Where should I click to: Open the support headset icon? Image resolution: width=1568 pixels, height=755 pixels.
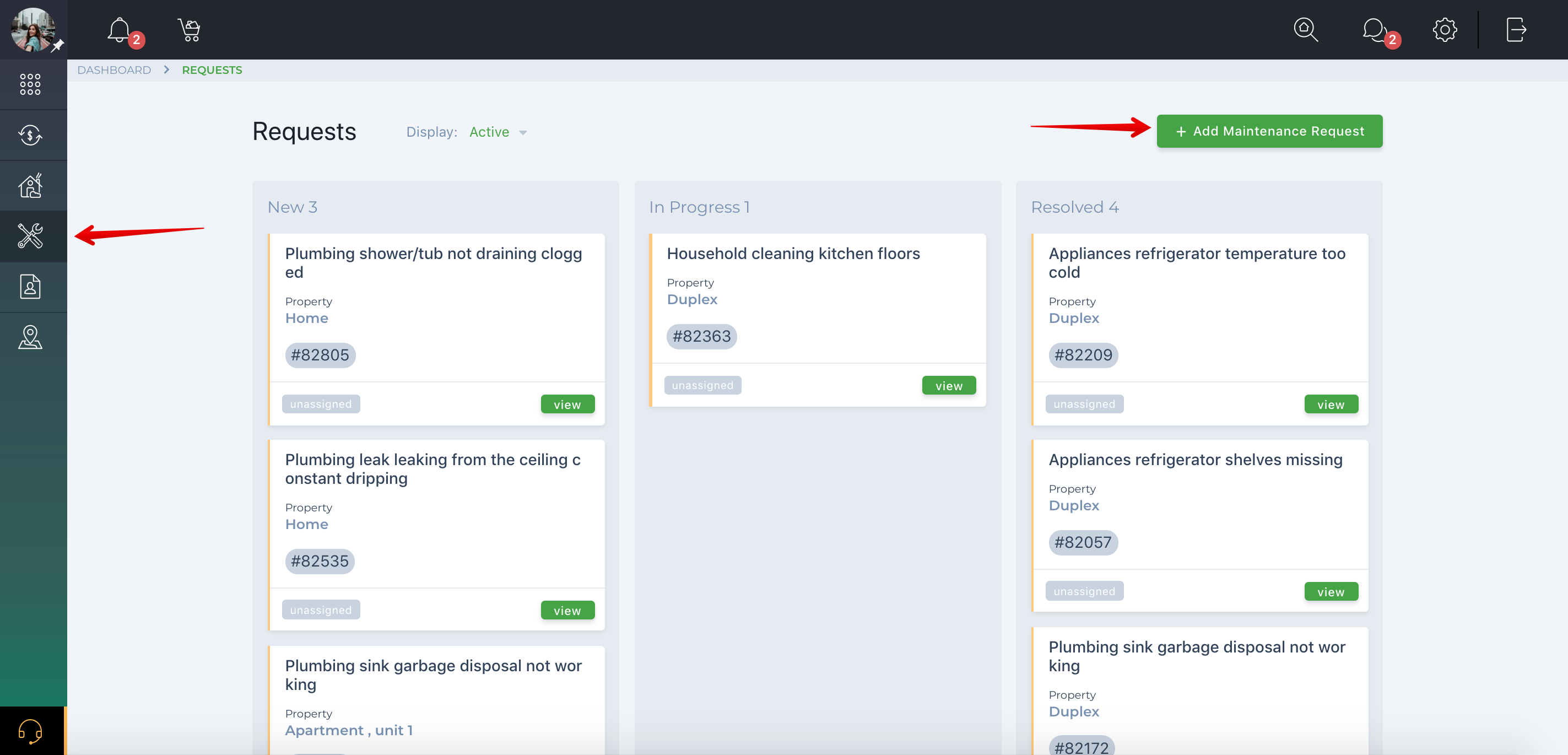click(x=30, y=731)
